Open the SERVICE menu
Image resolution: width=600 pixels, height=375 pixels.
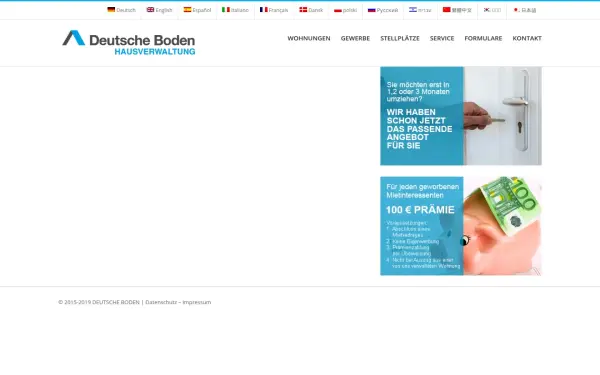[442, 38]
